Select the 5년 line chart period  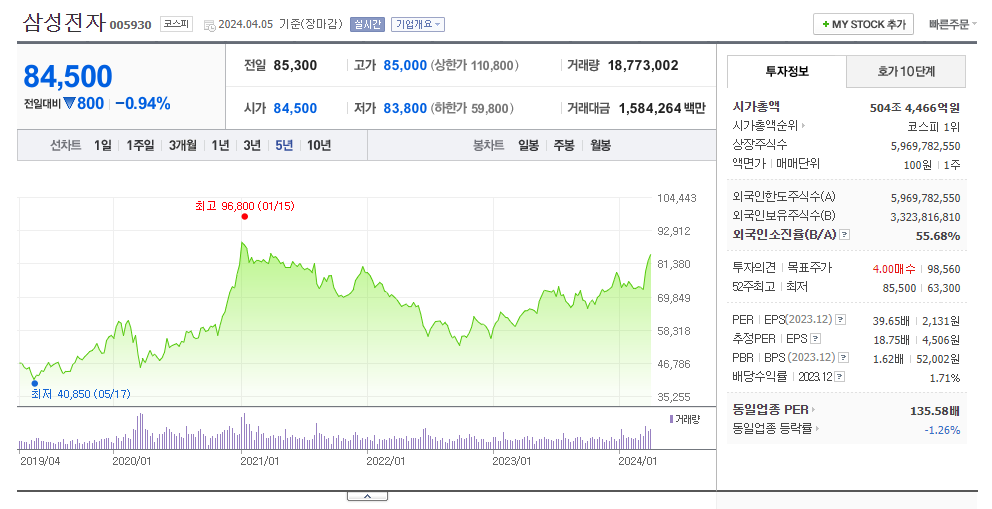click(284, 145)
